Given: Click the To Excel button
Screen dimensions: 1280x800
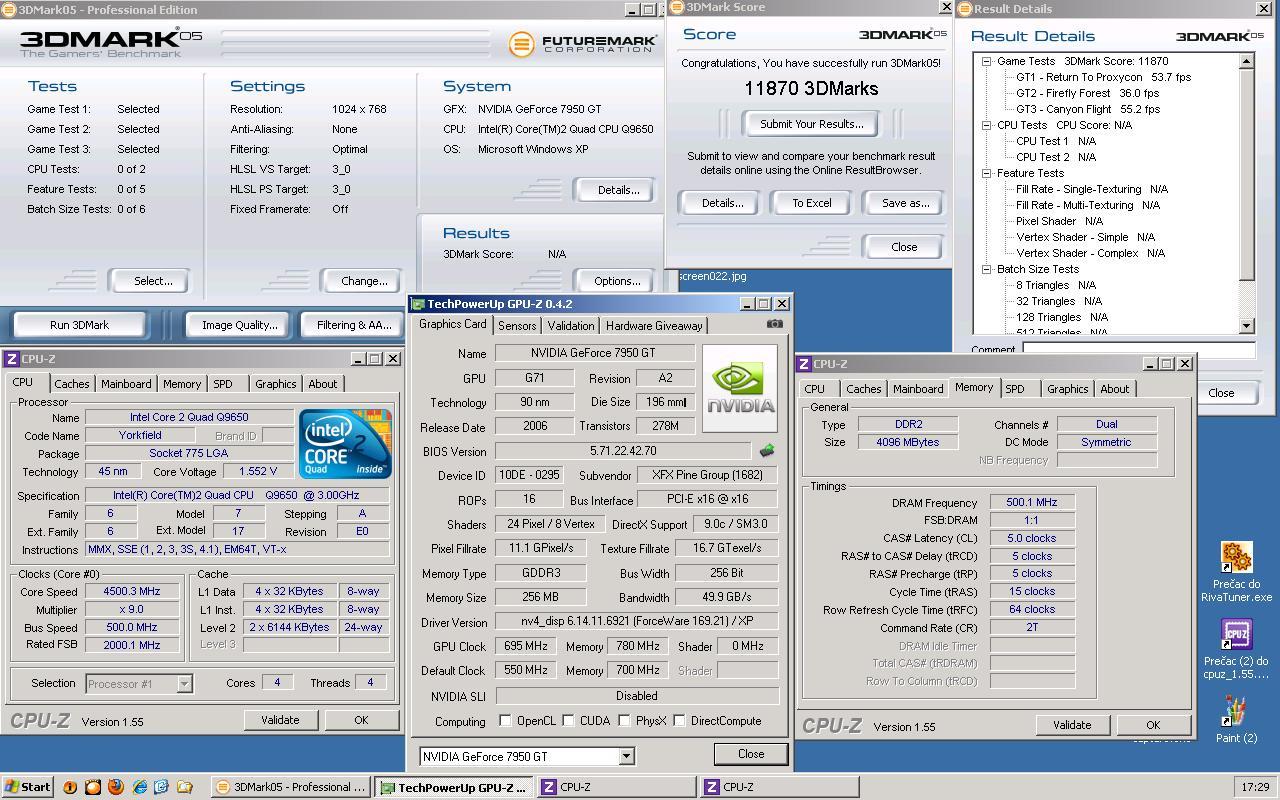Looking at the screenshot, I should point(812,203).
